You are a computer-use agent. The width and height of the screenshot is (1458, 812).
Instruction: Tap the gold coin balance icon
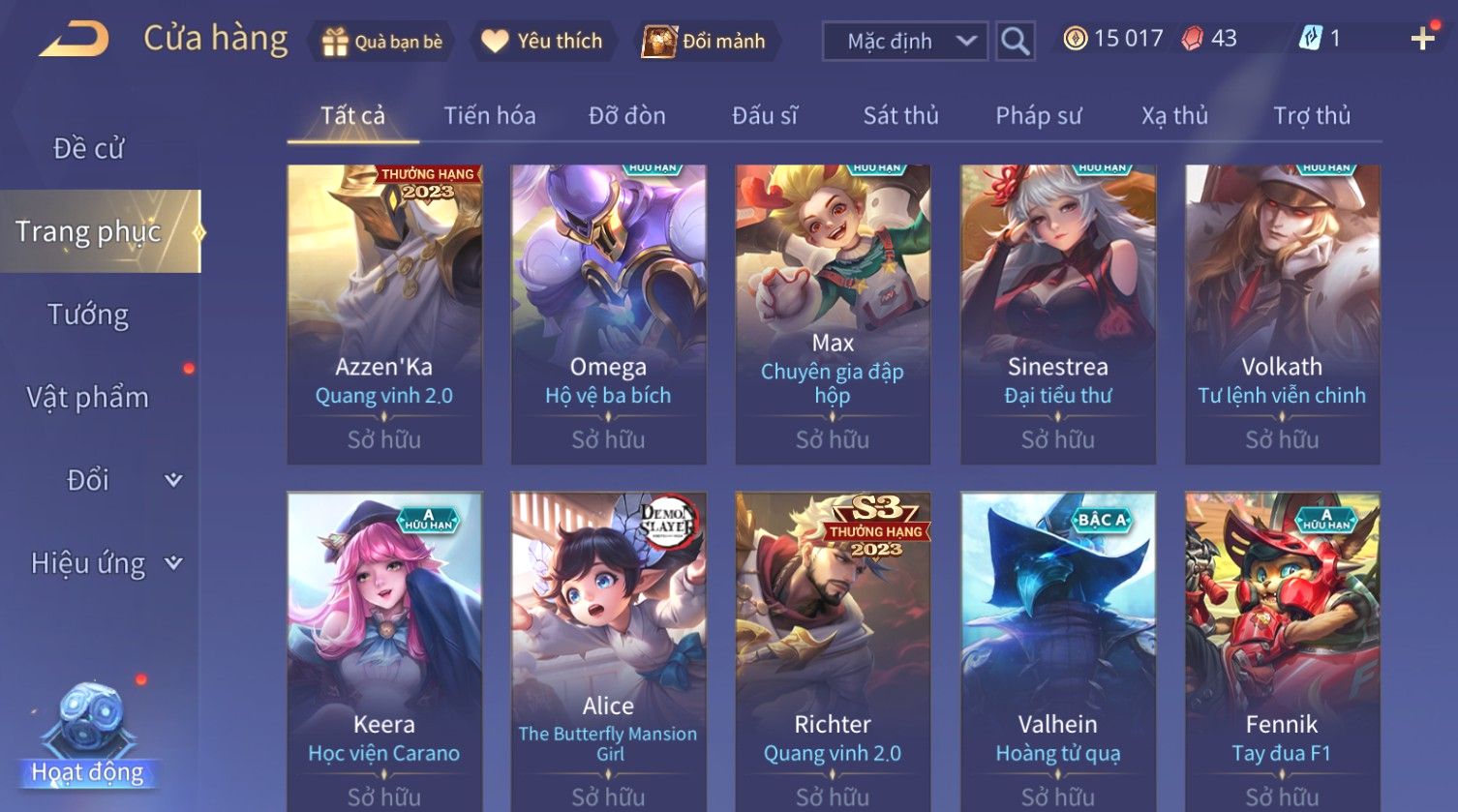pos(1075,39)
